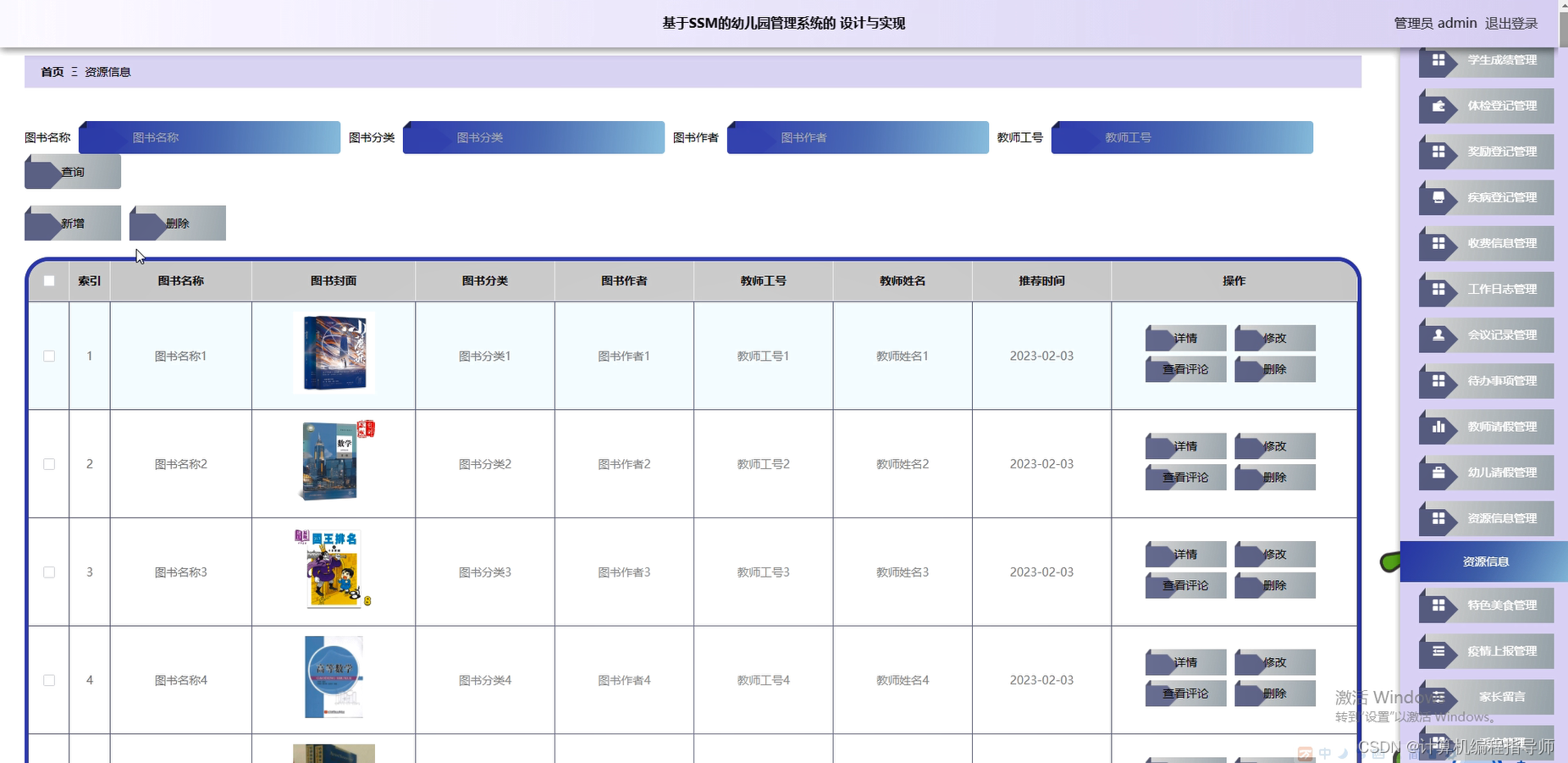
Task: Click the 查询 search button
Action: [x=73, y=172]
